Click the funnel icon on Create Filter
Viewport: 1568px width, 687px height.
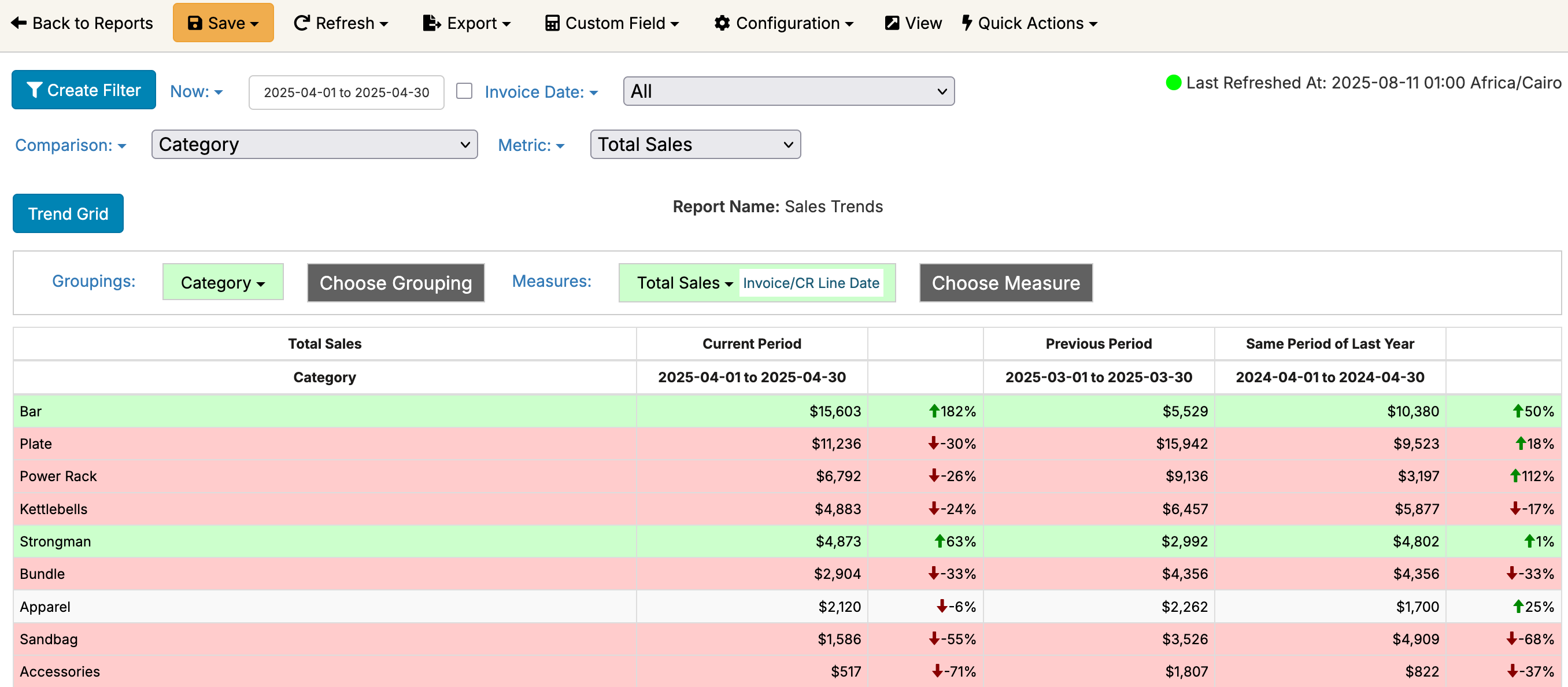[34, 90]
